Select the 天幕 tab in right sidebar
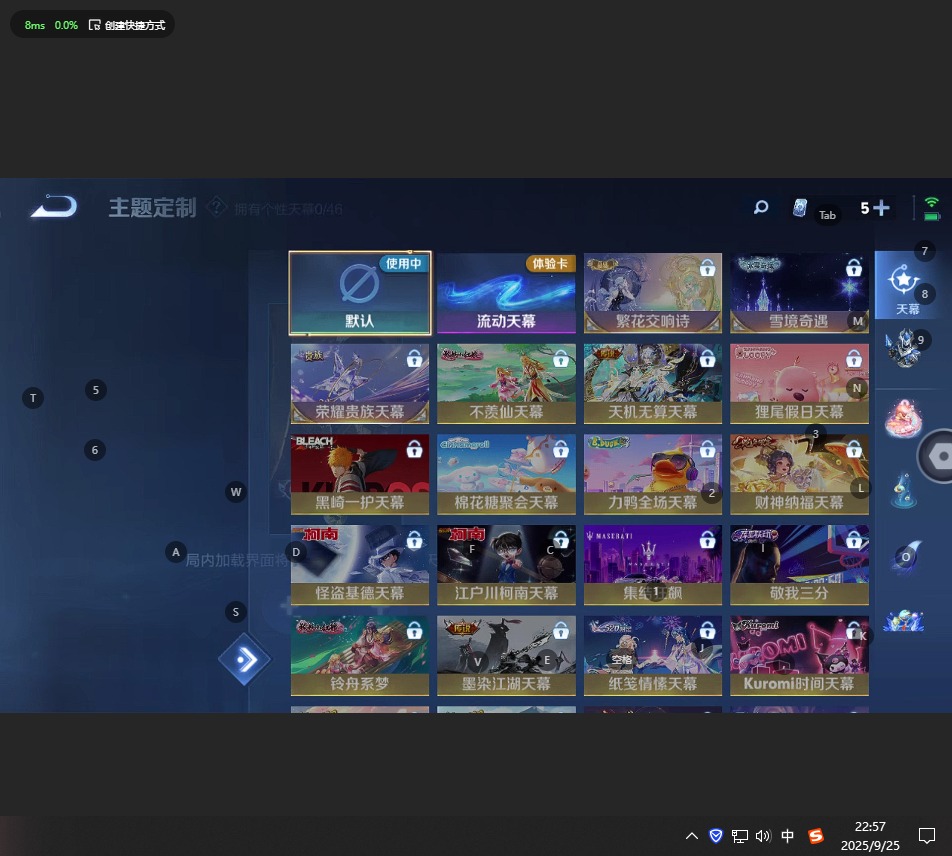The width and height of the screenshot is (952, 856). click(x=905, y=286)
